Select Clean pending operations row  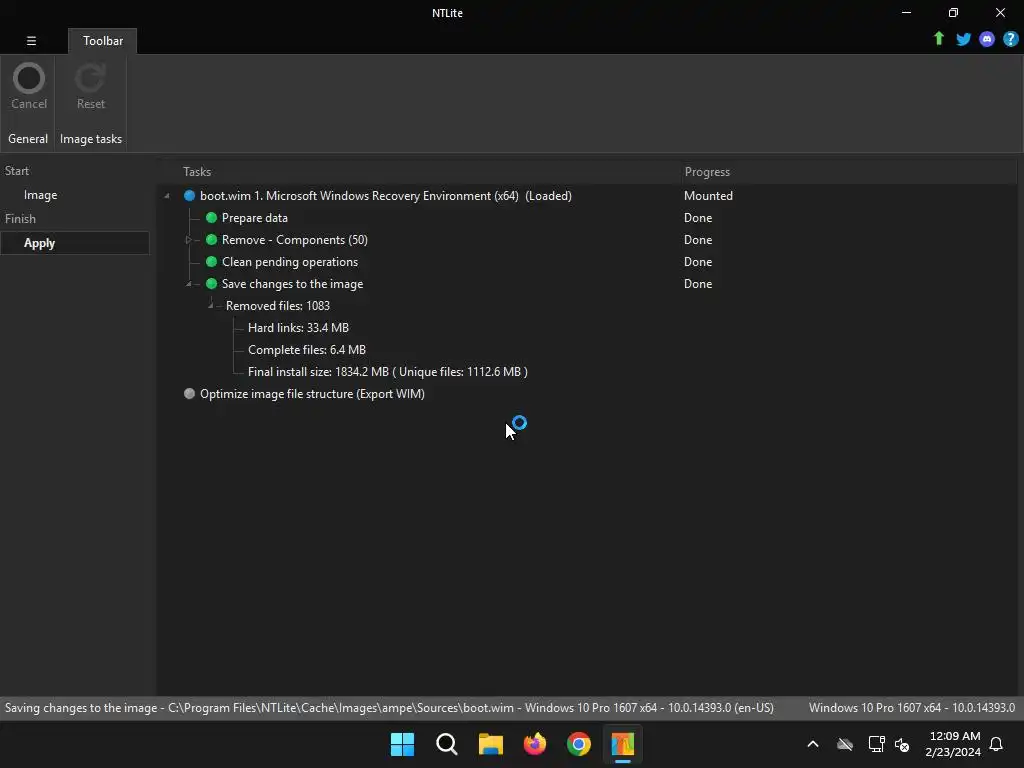pyautogui.click(x=290, y=262)
